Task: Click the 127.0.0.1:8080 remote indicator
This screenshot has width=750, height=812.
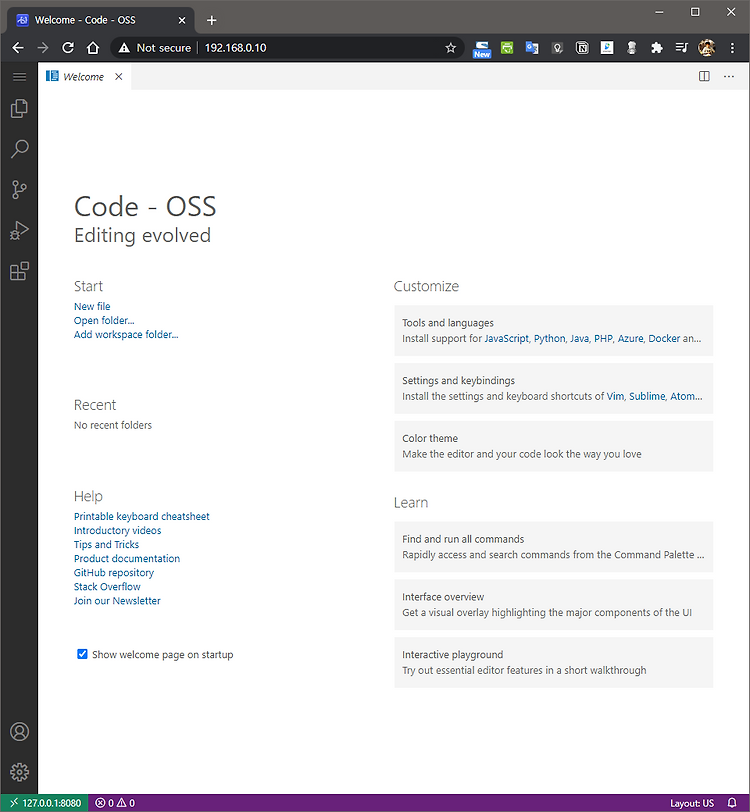Action: point(45,803)
